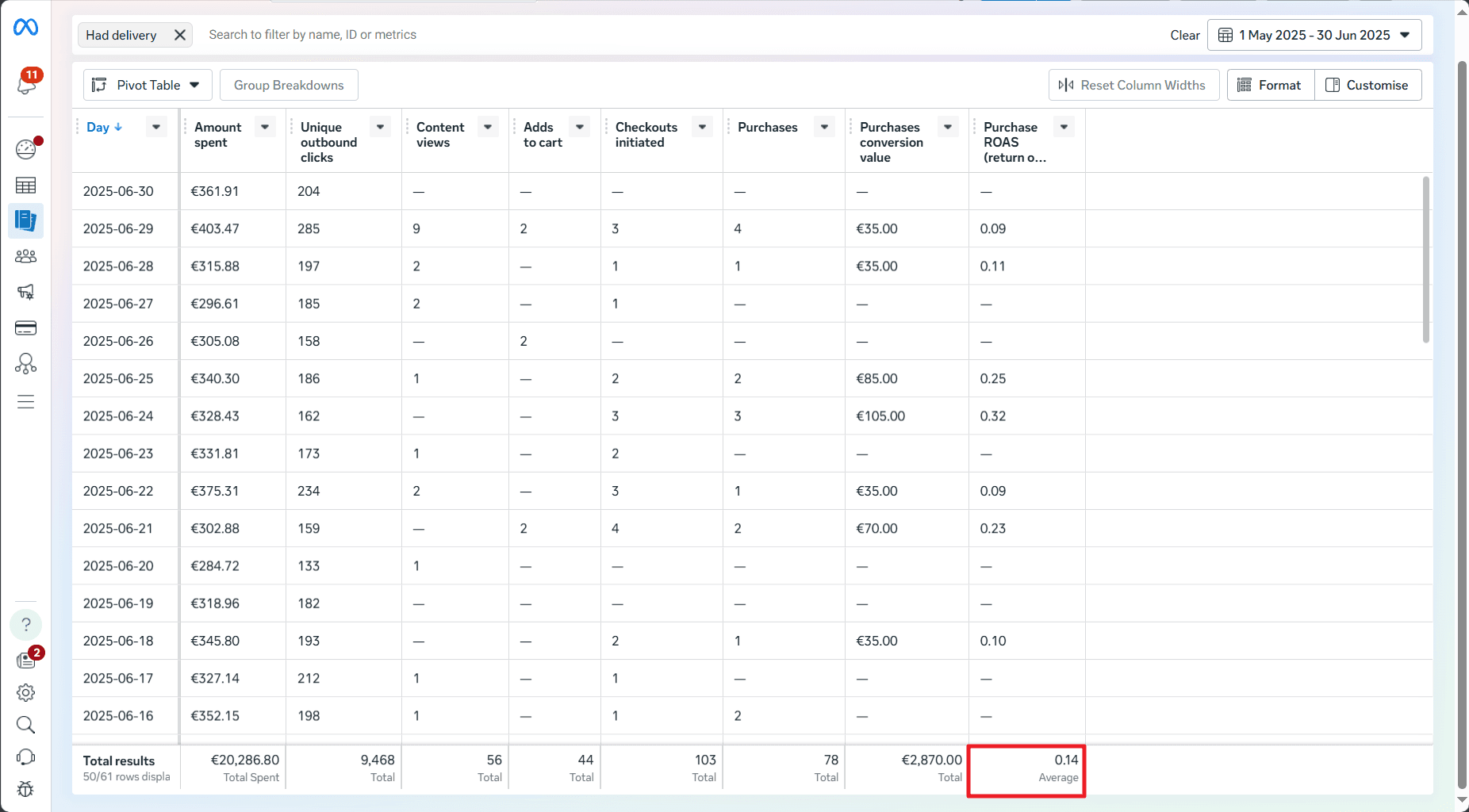Click calendar icon in date range
Screen dimensions: 1469x812
(1225, 35)
